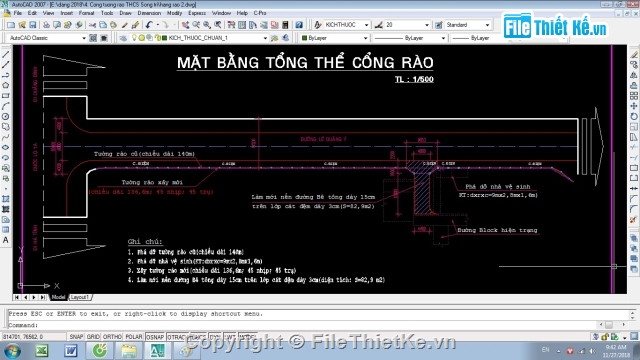The height and width of the screenshot is (360, 640).
Task: Click the Save icon in toolbar
Action: (x=33, y=25)
